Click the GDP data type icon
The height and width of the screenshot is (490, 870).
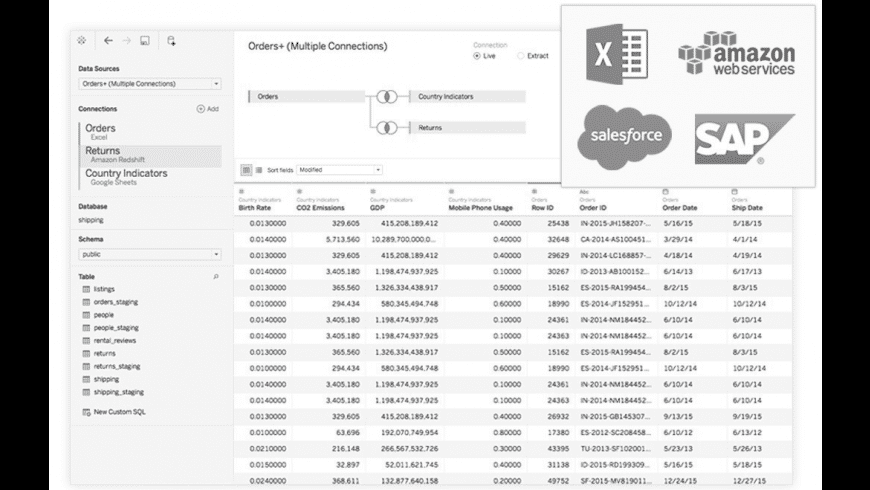[x=373, y=191]
